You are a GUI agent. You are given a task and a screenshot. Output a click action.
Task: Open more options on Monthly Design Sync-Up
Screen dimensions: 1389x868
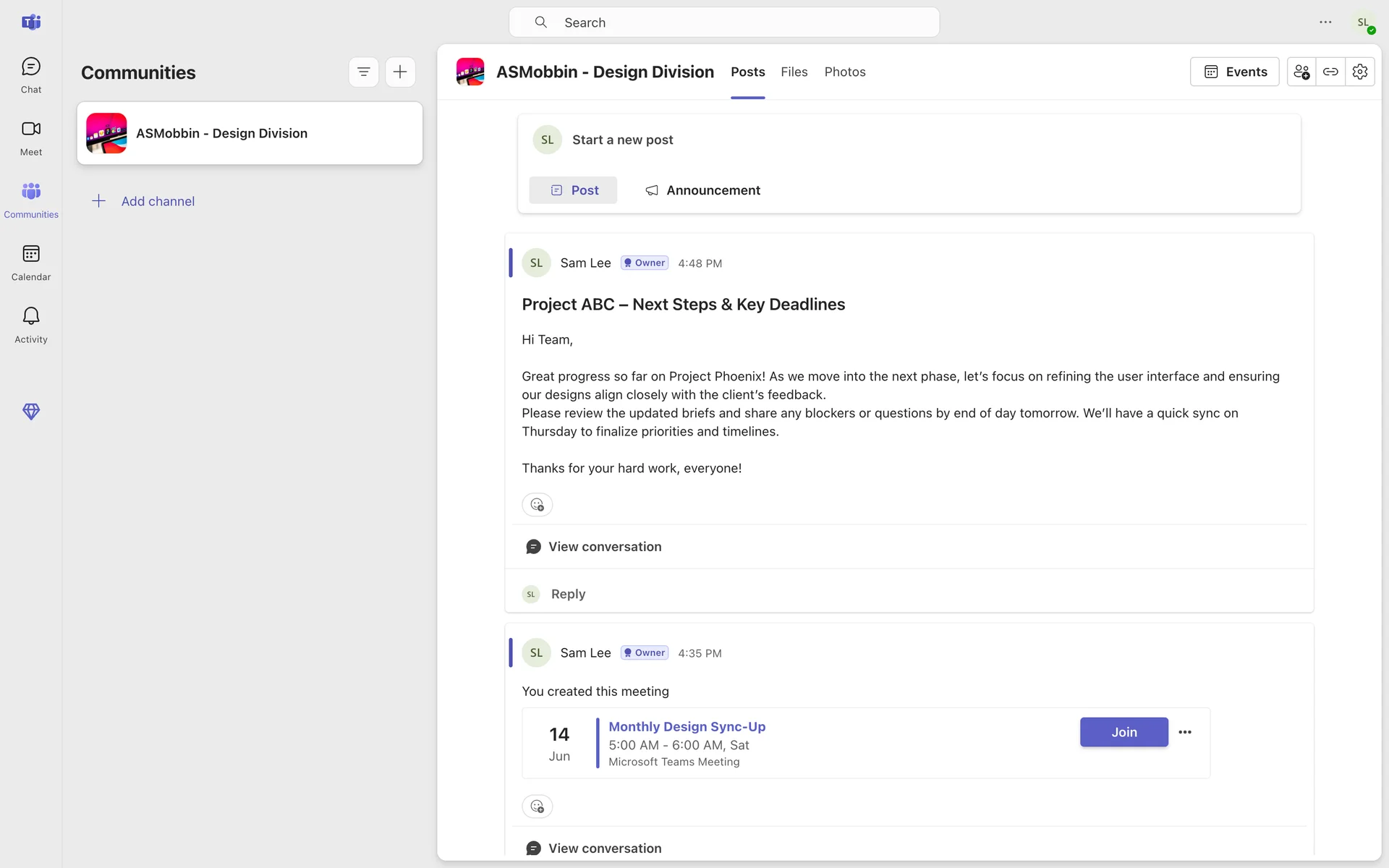[1185, 732]
